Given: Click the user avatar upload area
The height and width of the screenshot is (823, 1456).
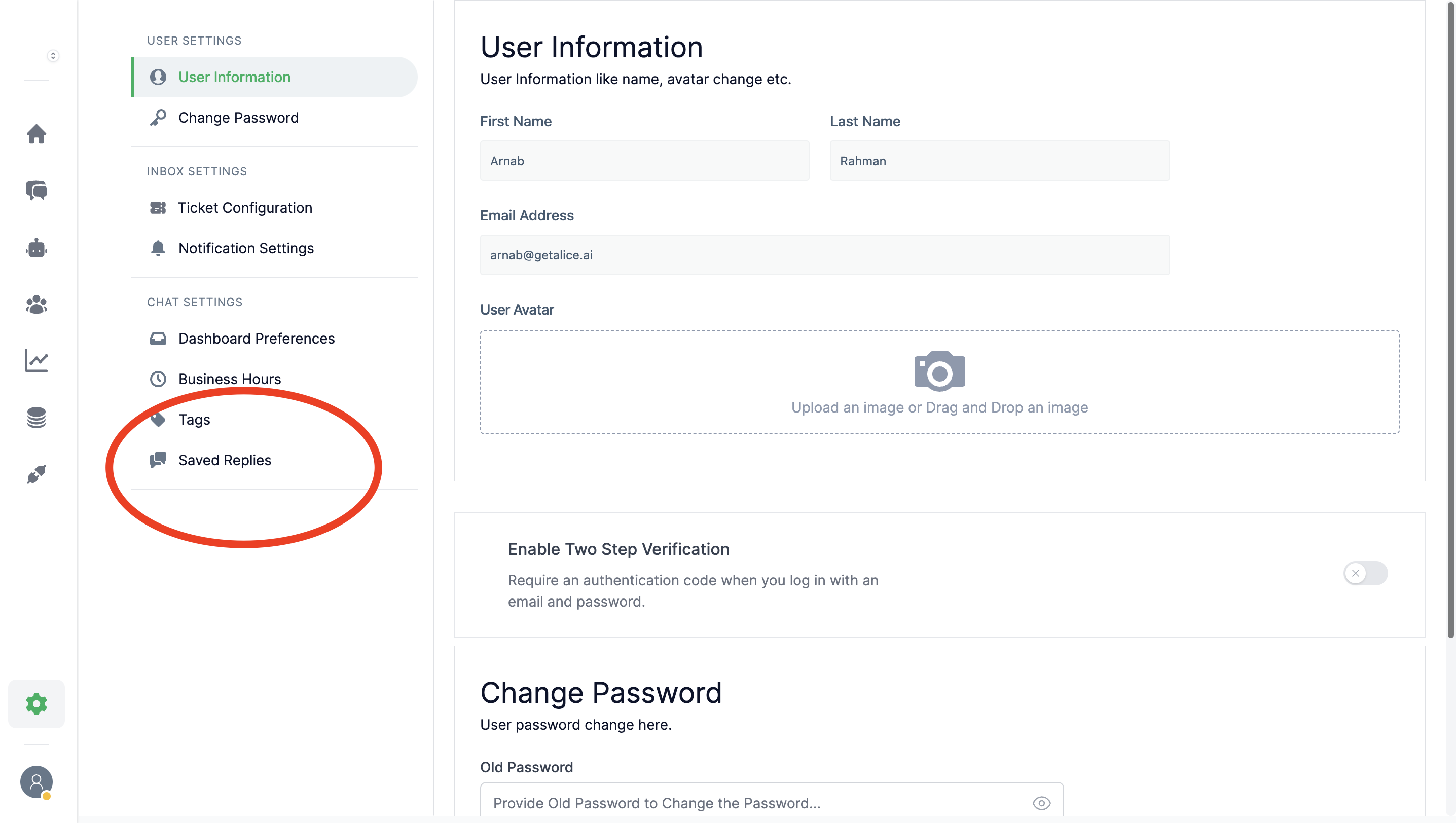Looking at the screenshot, I should point(939,382).
